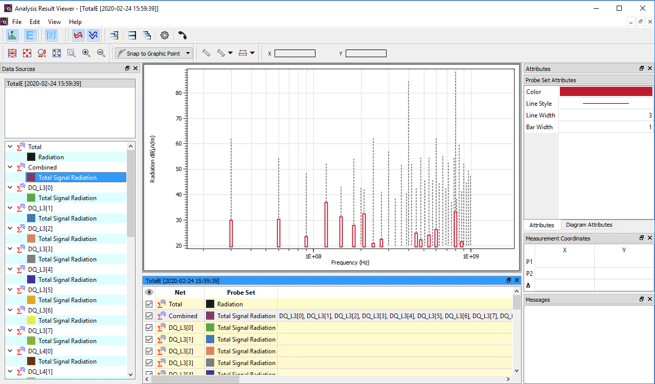
Task: Click the eye visibility column header
Action: tap(149, 292)
